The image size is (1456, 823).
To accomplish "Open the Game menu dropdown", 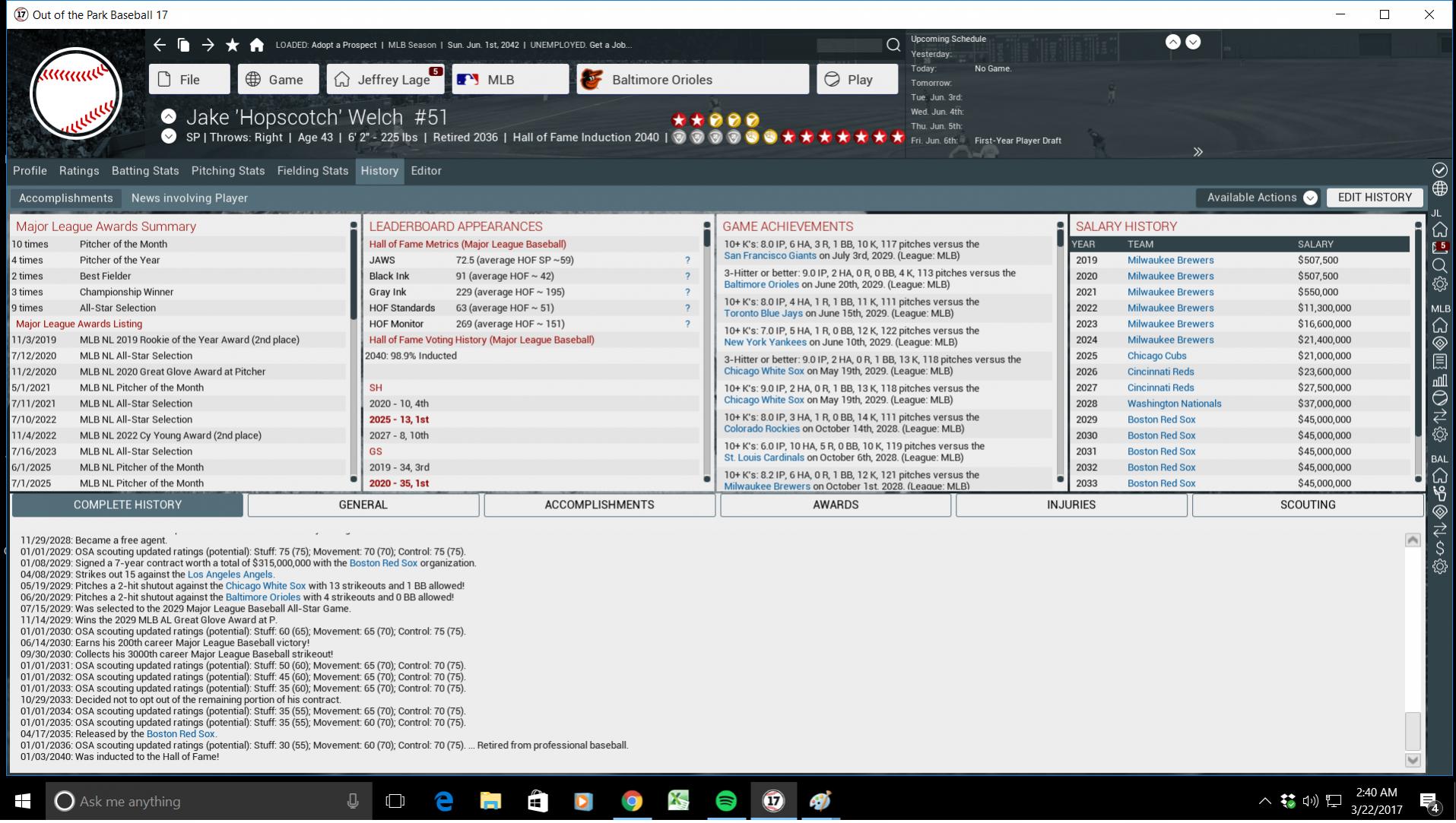I will click(x=278, y=79).
